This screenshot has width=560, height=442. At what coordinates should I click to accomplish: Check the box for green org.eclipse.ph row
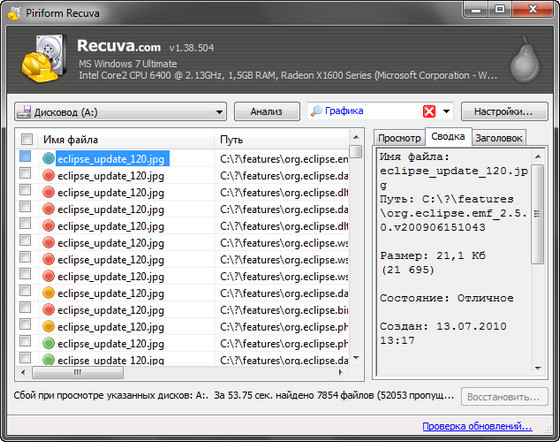click(x=25, y=341)
